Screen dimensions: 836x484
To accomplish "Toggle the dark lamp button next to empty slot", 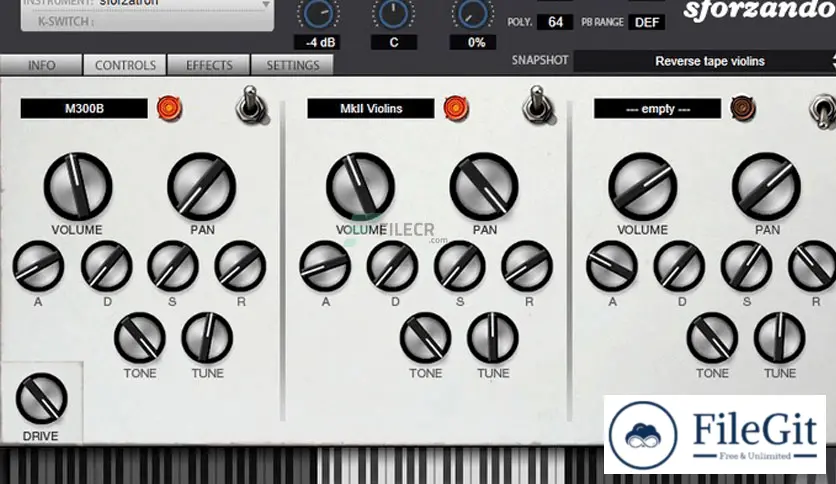I will click(x=743, y=108).
